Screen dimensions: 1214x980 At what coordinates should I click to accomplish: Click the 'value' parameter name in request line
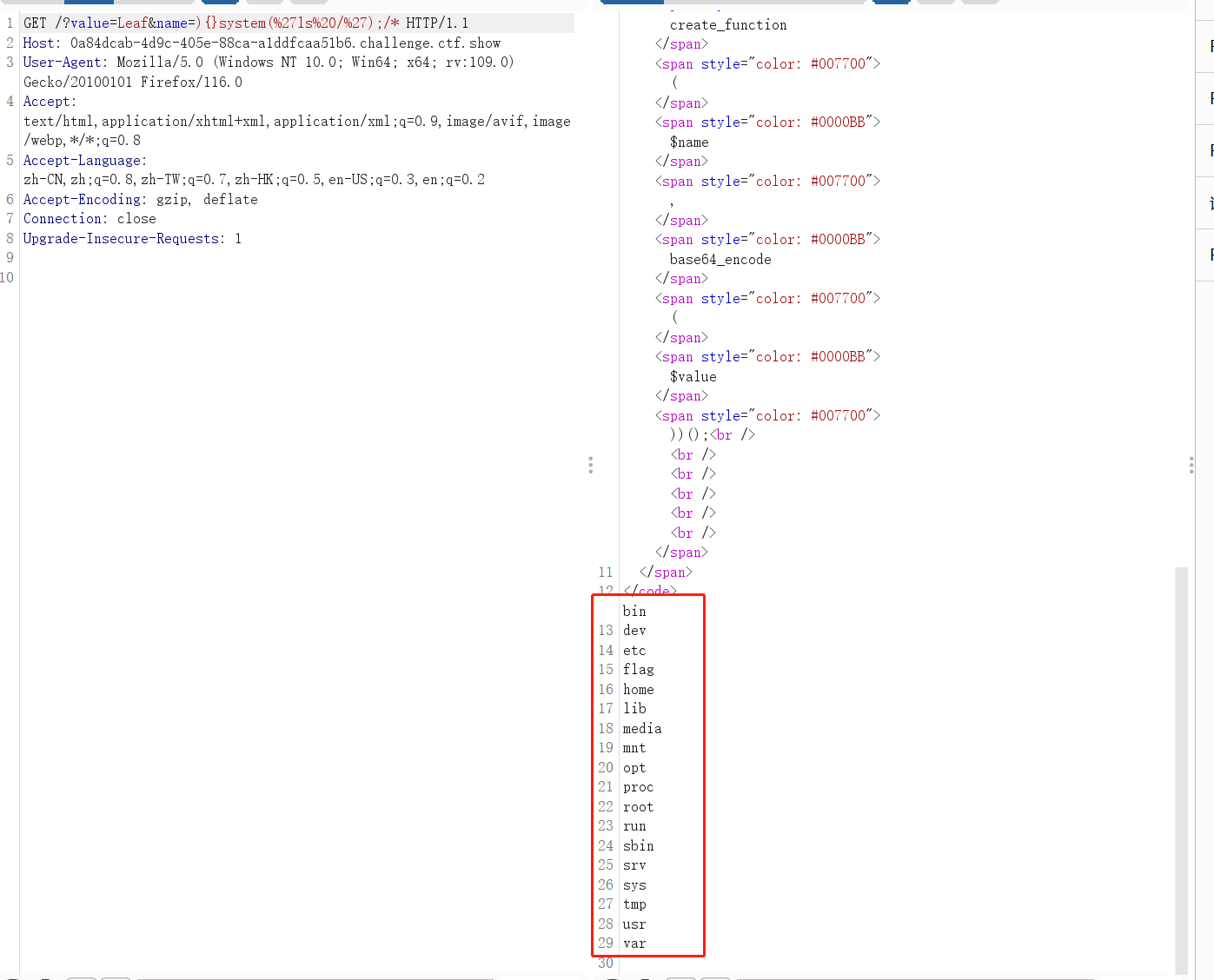click(x=90, y=23)
